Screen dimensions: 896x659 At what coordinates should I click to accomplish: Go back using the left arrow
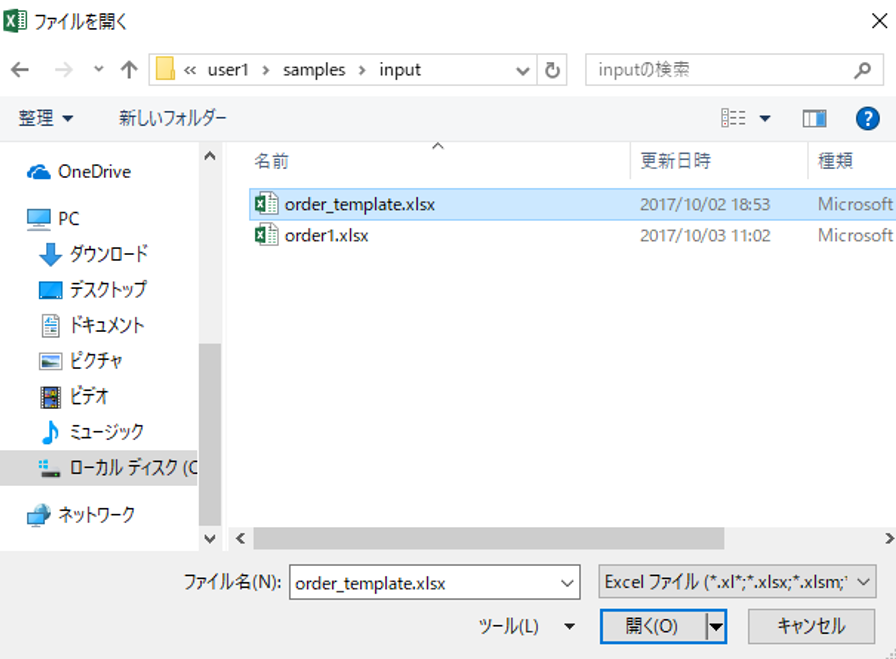tap(20, 70)
